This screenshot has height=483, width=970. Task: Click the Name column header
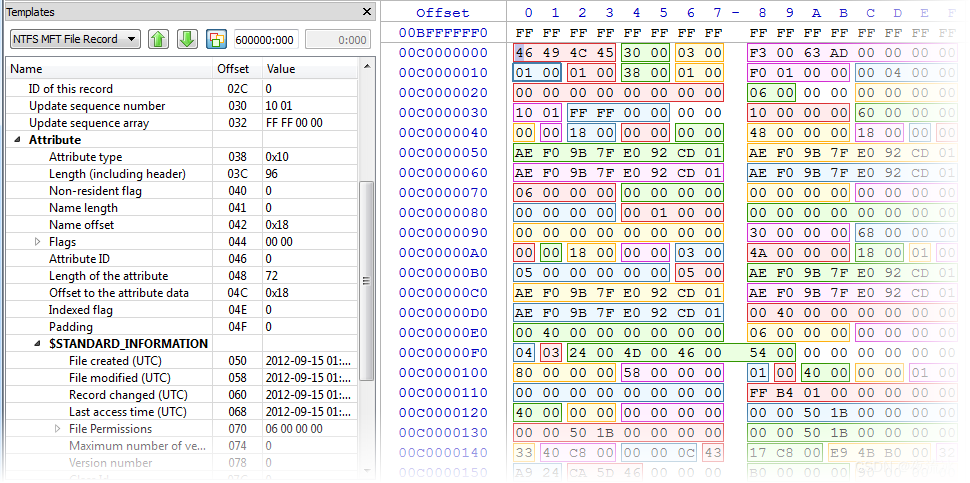109,69
